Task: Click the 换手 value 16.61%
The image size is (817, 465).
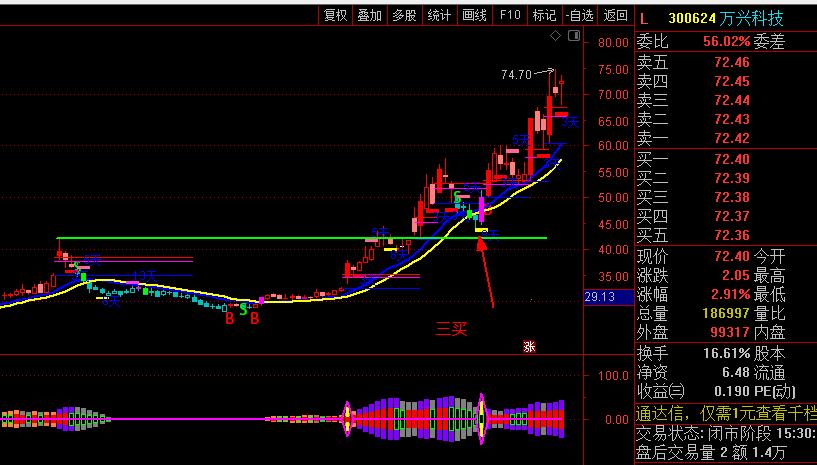Action: [x=727, y=354]
